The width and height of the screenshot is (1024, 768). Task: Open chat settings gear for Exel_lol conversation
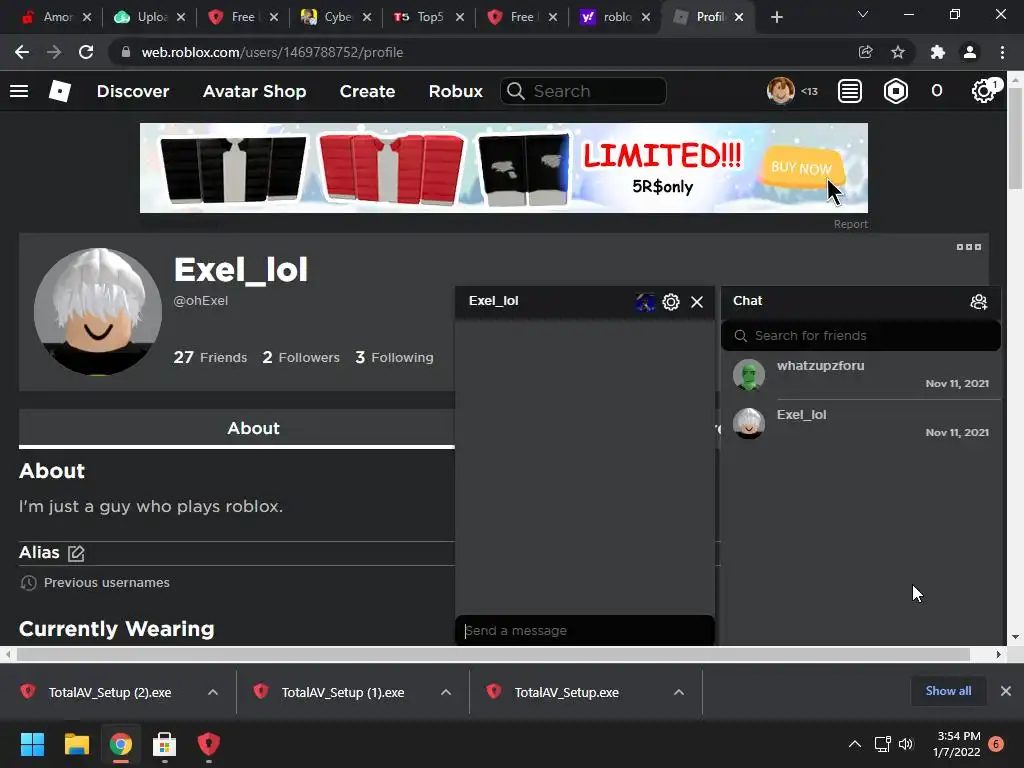pos(671,302)
